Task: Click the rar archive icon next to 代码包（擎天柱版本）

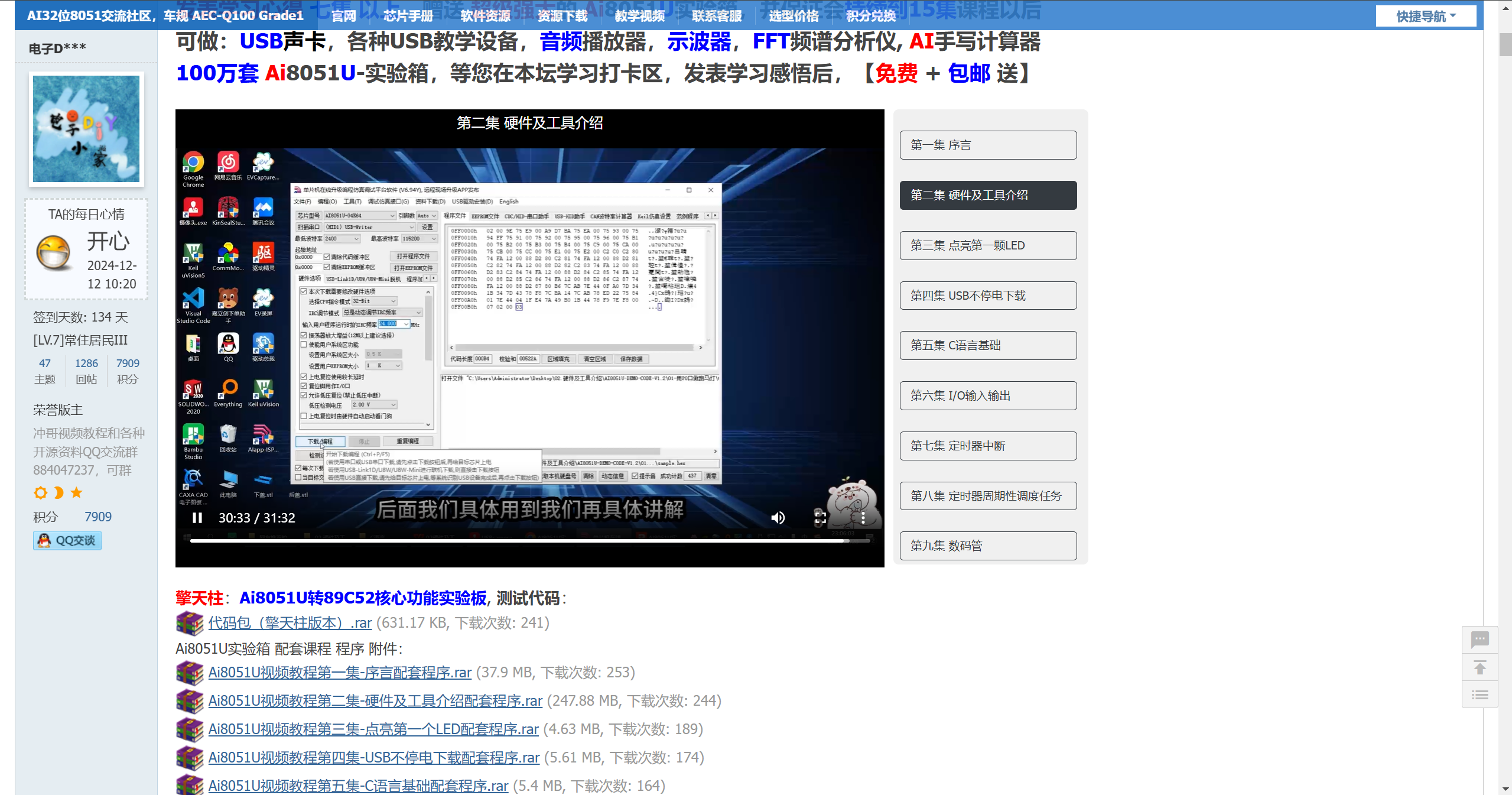Action: pos(190,623)
